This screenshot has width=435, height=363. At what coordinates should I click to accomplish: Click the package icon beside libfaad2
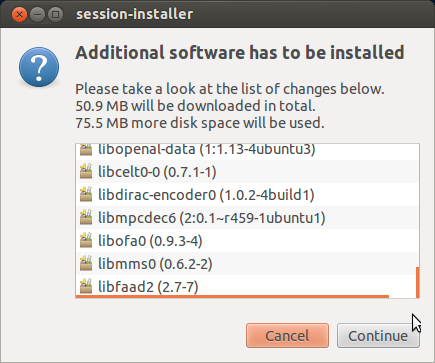point(86,287)
